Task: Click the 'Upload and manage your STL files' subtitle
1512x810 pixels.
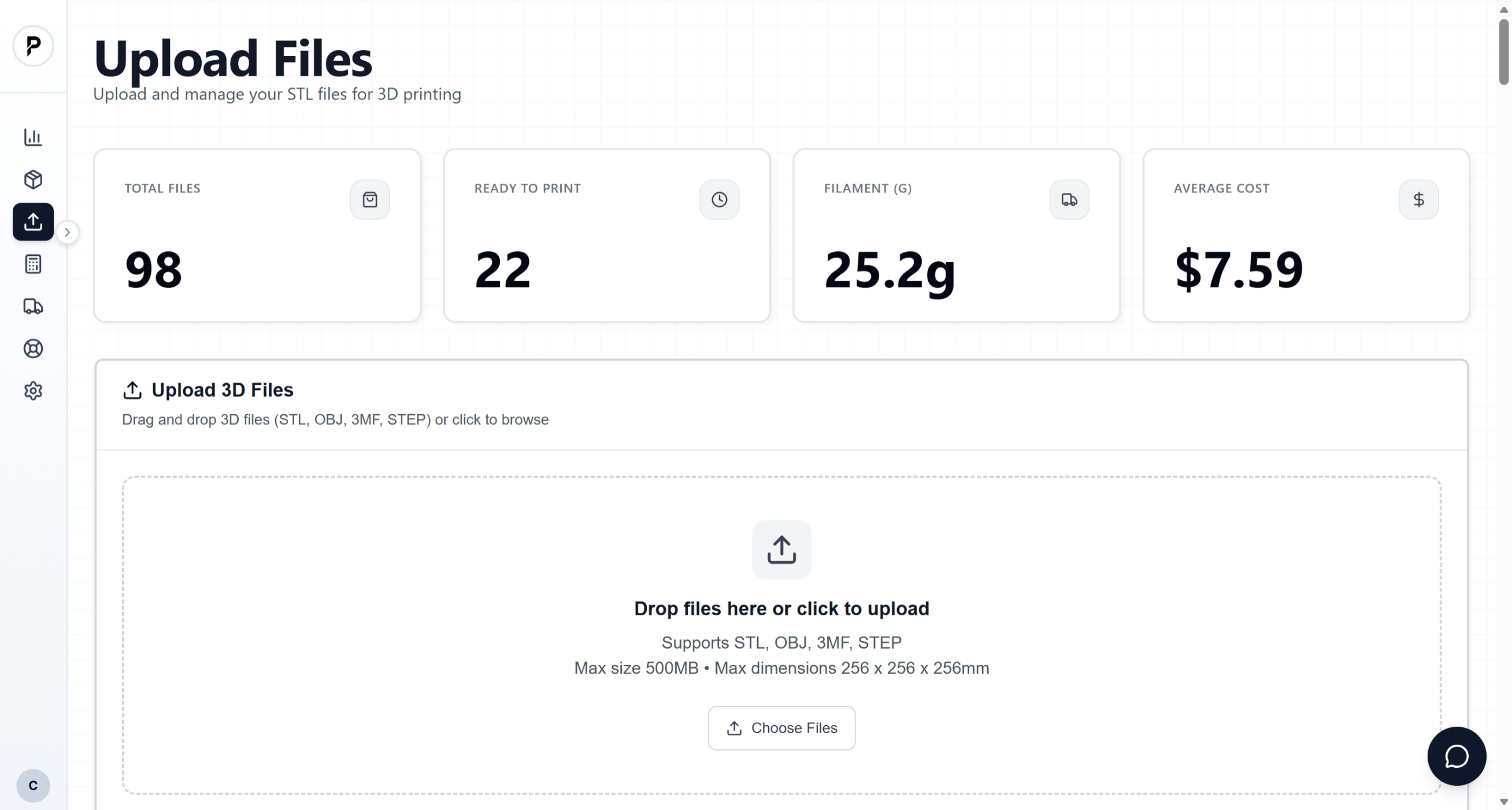Action: coord(277,94)
